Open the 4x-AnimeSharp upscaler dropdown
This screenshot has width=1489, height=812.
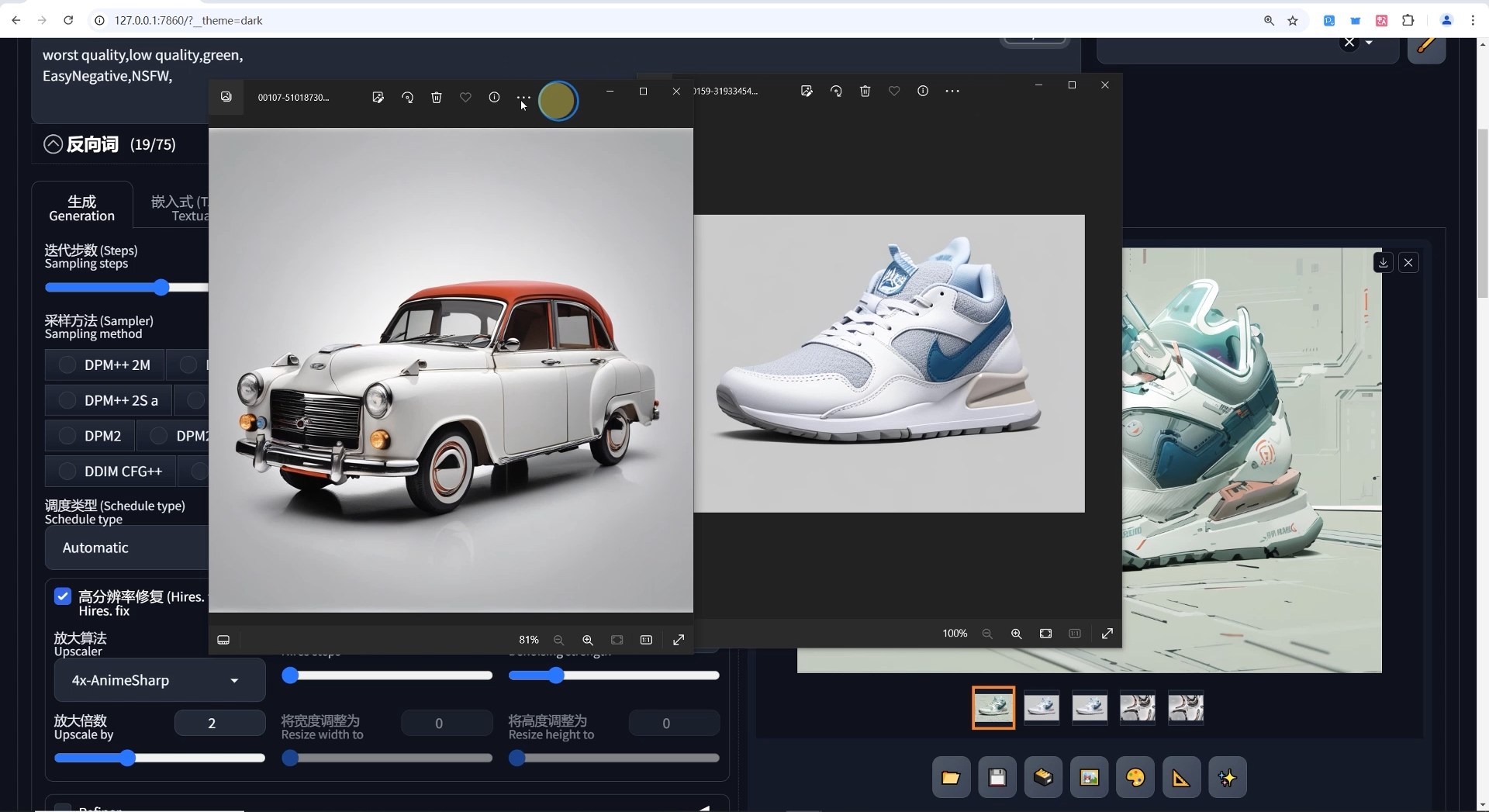[x=160, y=680]
